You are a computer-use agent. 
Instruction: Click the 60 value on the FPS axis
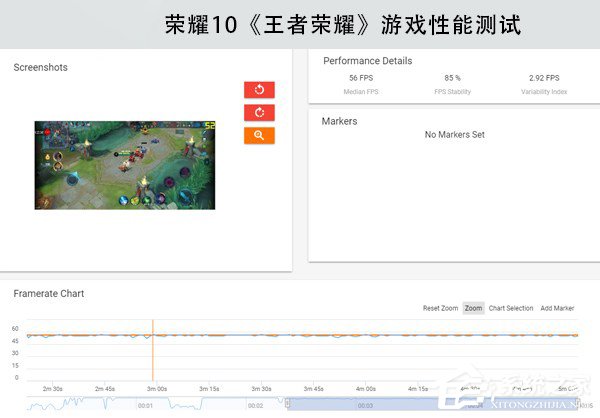(x=15, y=328)
